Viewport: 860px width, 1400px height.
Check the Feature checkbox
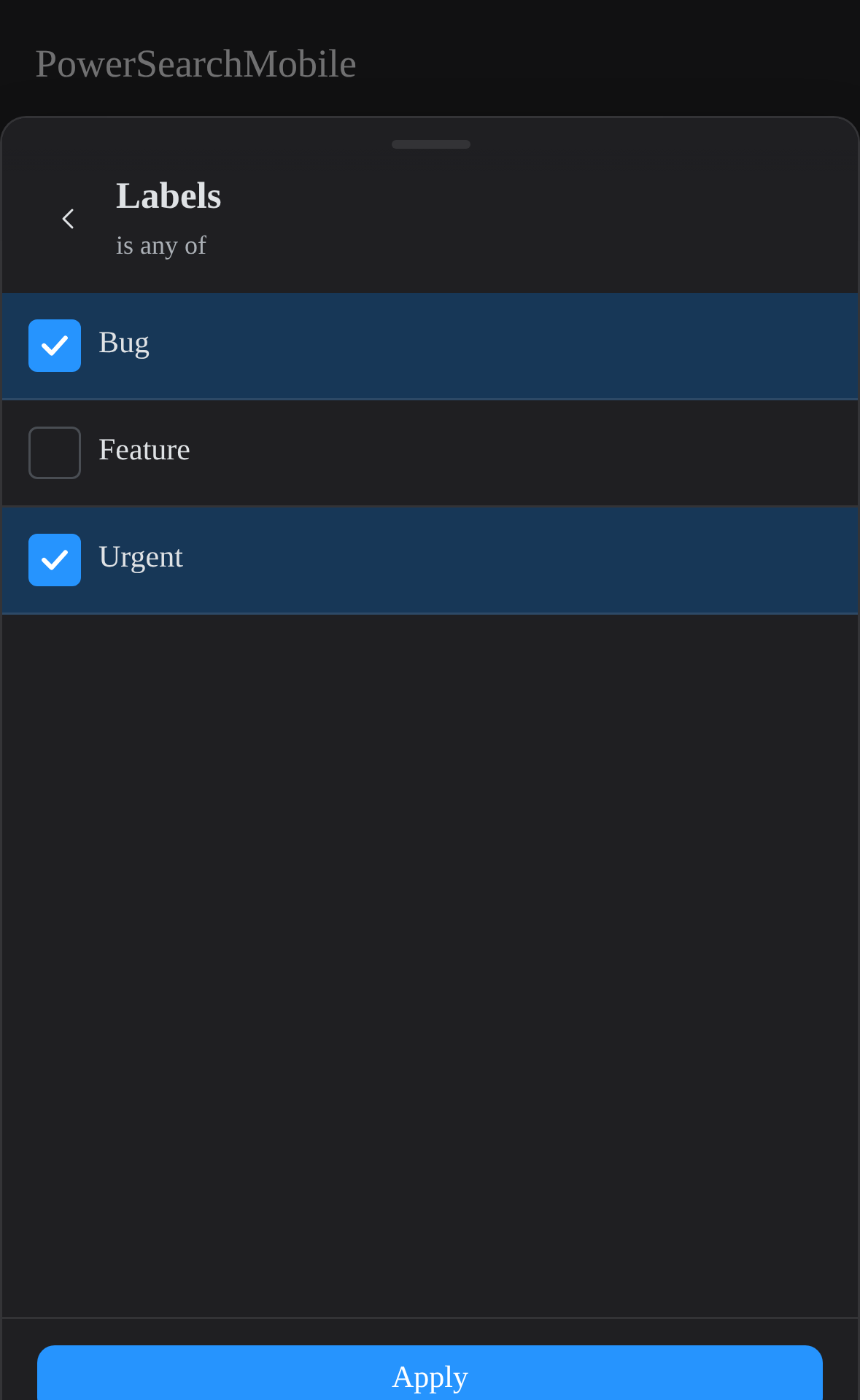(55, 453)
